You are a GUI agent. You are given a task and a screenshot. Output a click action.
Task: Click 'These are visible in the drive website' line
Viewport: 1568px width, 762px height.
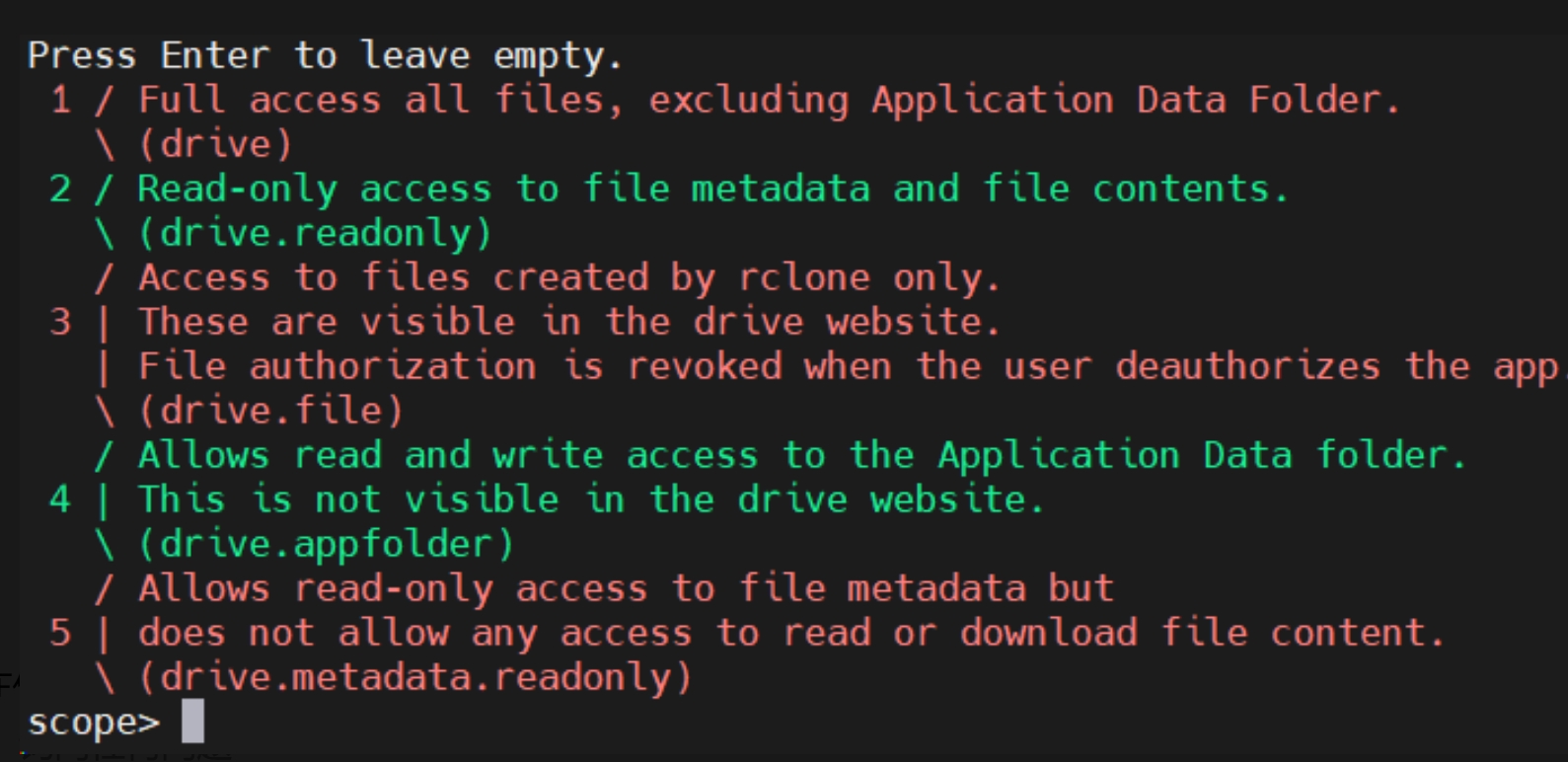[569, 322]
